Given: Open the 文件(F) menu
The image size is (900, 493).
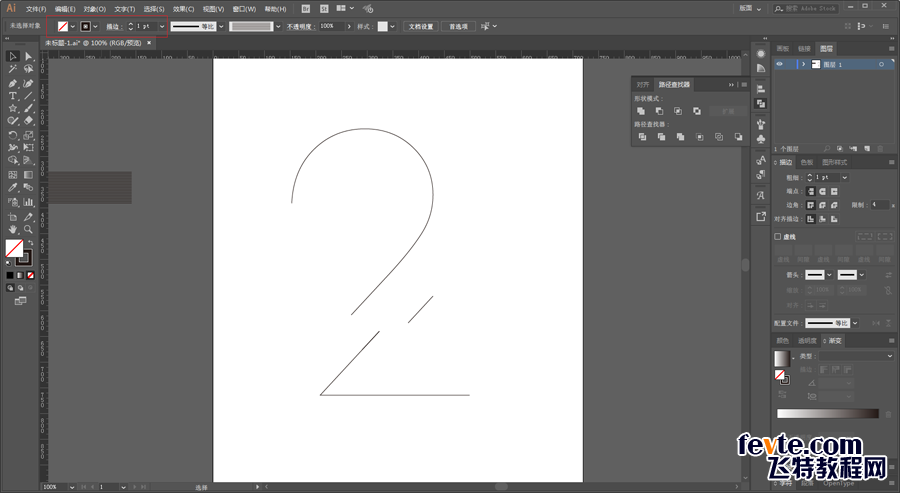Looking at the screenshot, I should pos(36,9).
